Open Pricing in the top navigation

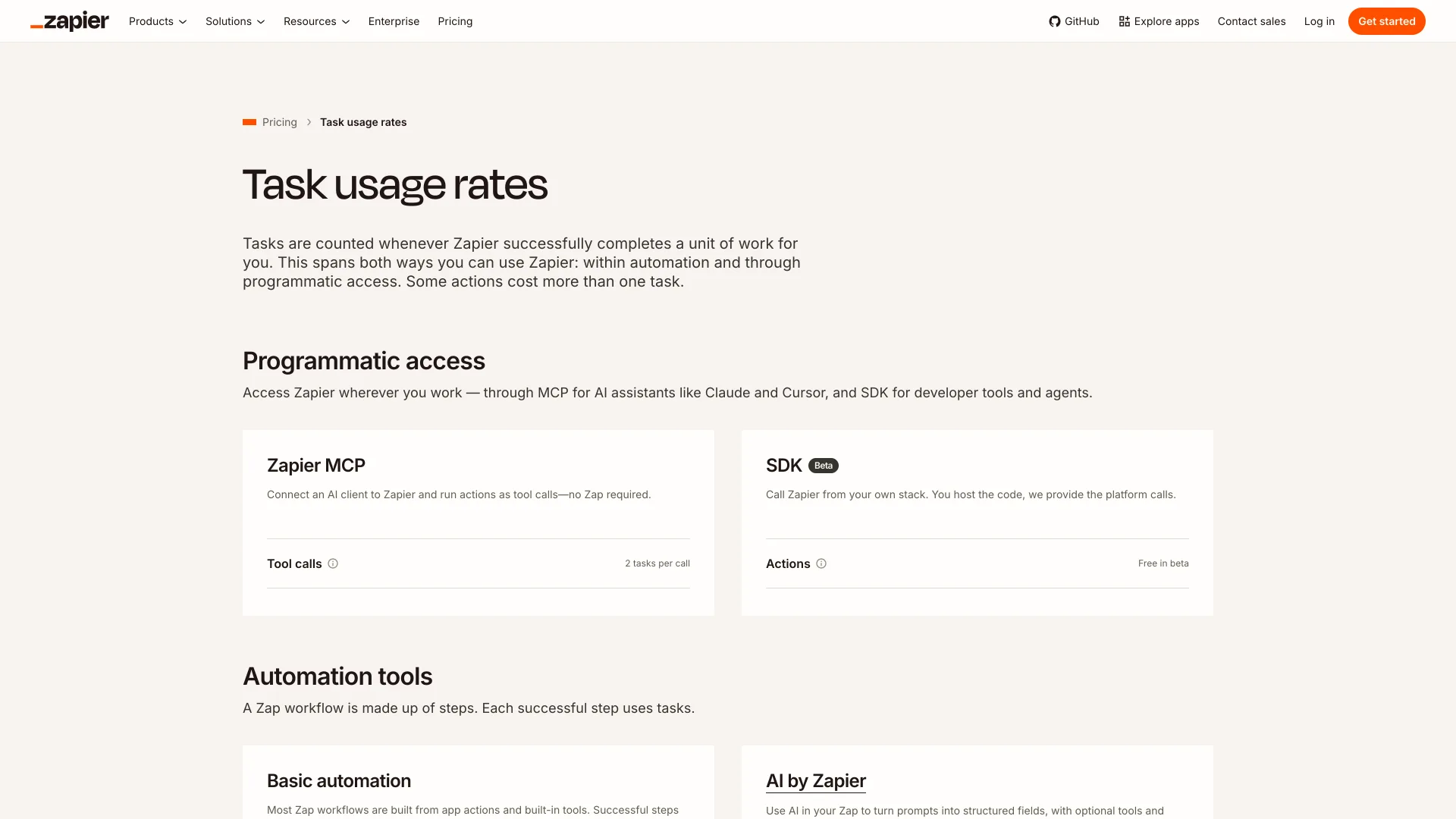pyautogui.click(x=455, y=21)
